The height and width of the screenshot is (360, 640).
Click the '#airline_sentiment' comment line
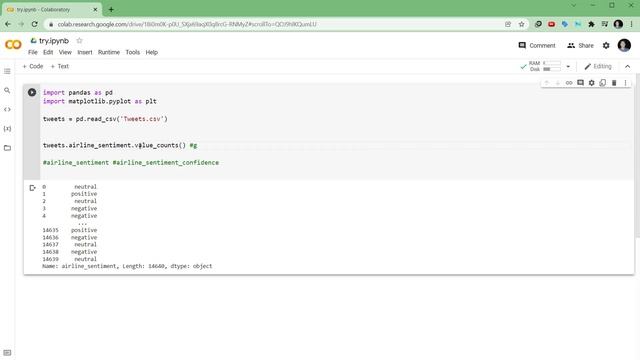tap(131, 162)
